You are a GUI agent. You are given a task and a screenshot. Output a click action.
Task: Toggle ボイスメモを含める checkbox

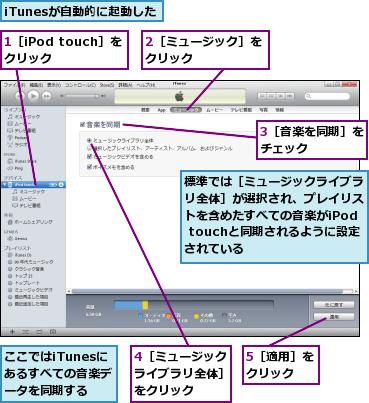click(x=89, y=167)
